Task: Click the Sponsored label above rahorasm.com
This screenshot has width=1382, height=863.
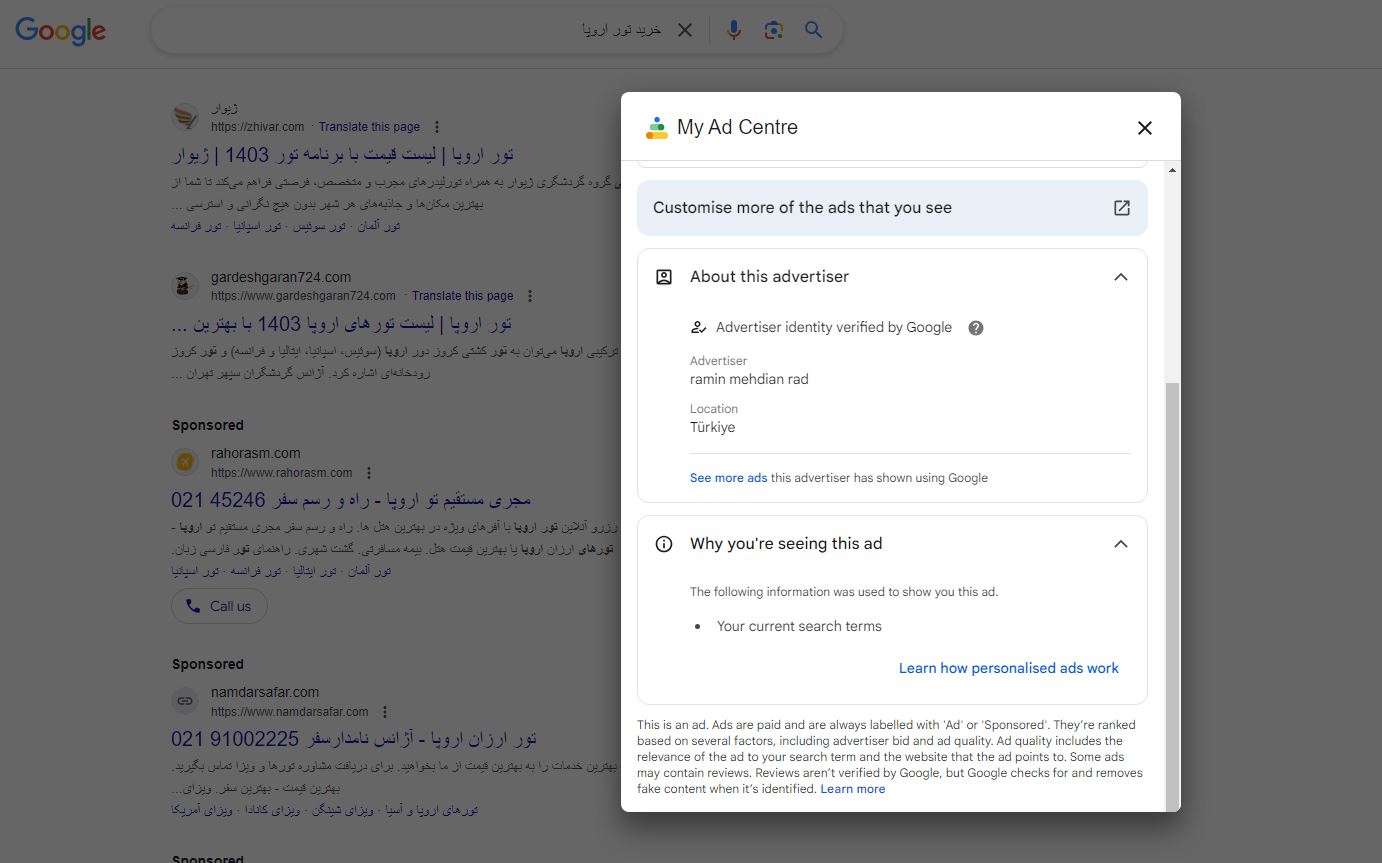Action: [x=207, y=425]
